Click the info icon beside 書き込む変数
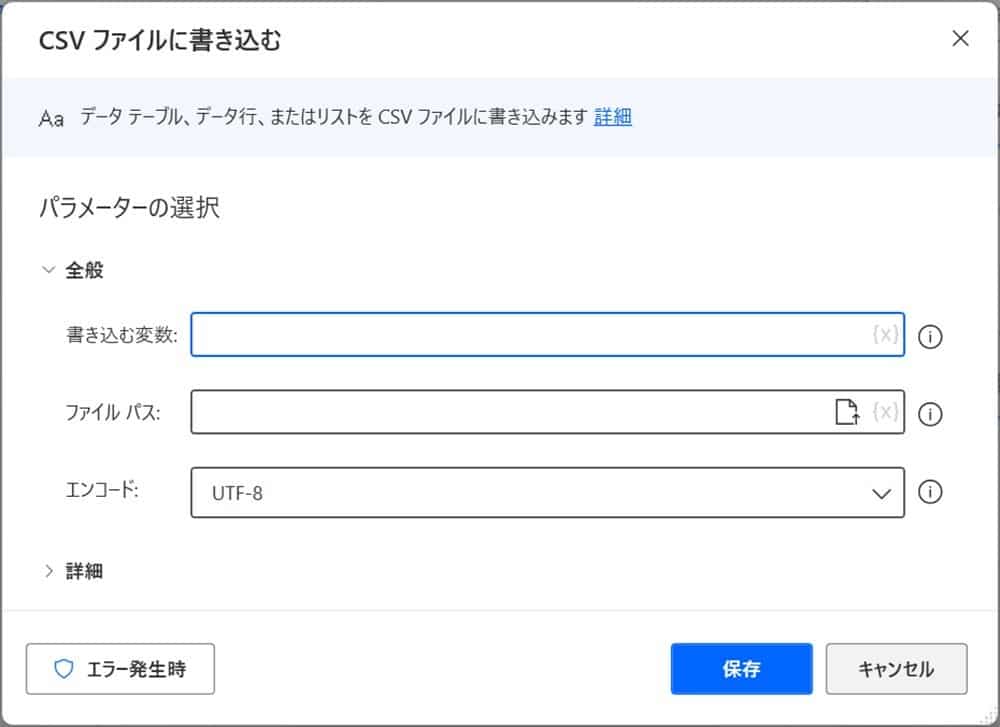 pyautogui.click(x=930, y=337)
